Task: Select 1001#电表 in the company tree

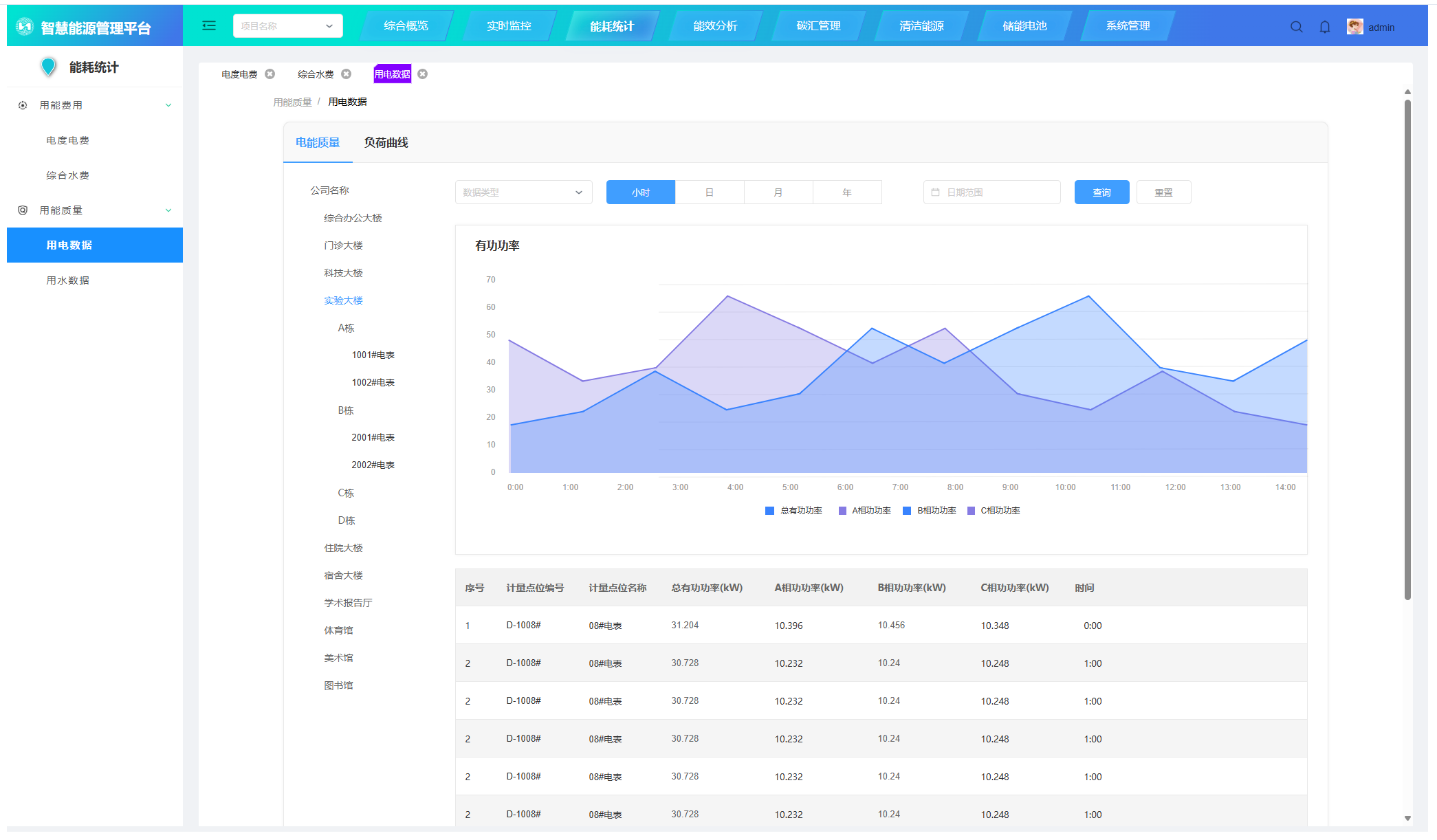Action: coord(373,355)
